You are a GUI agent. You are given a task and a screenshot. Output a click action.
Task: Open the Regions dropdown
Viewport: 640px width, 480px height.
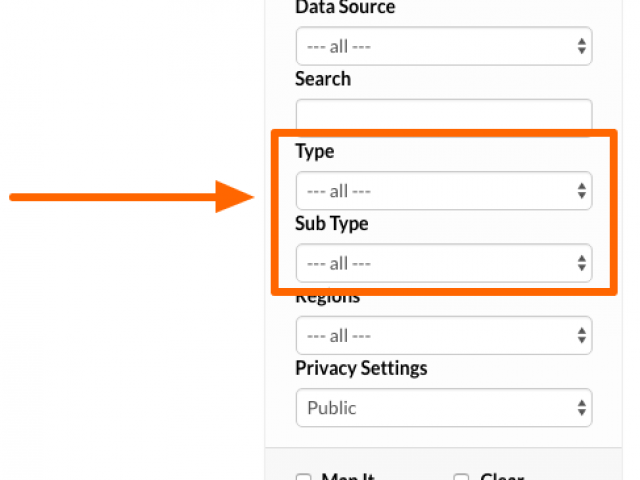[444, 335]
